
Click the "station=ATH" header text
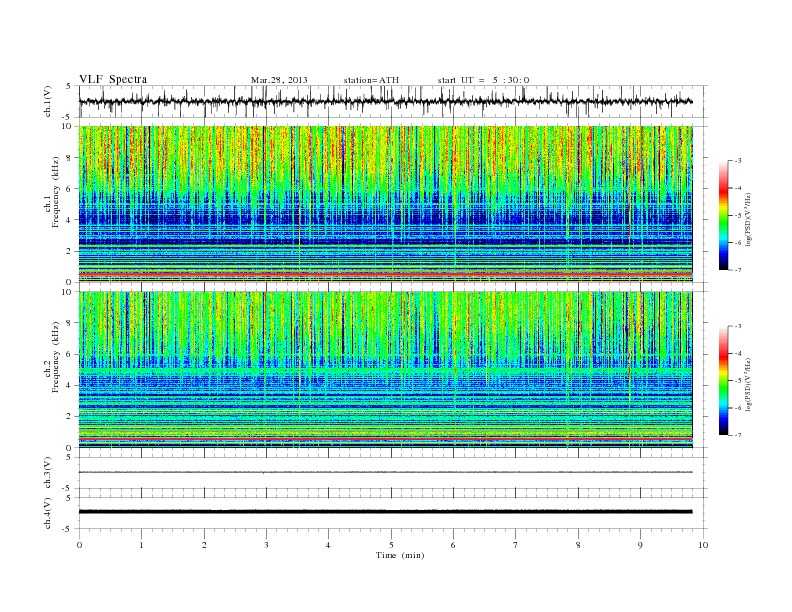371,80
